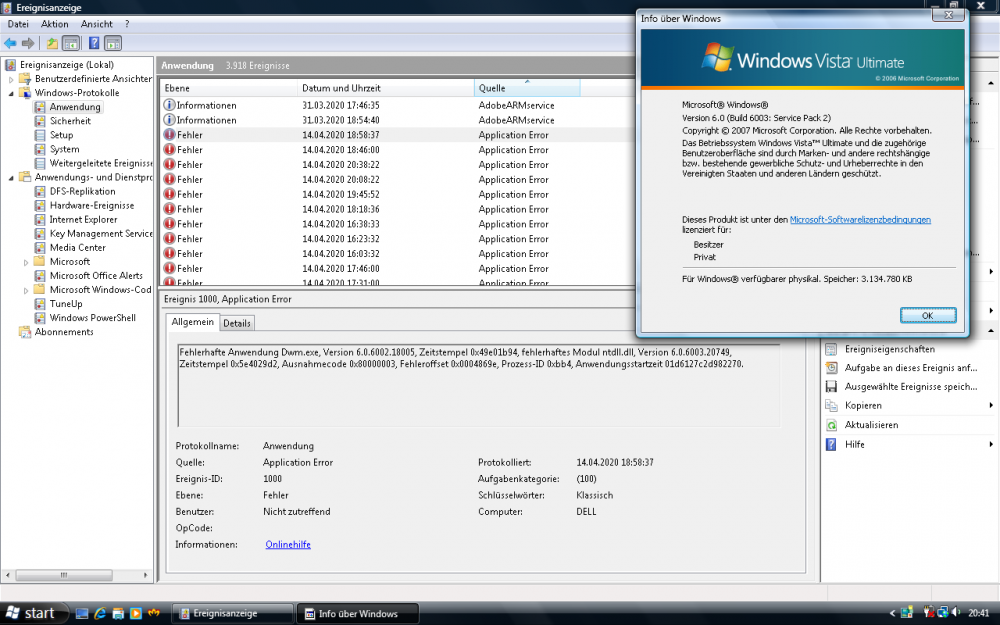Click the blue help icon in toolbar
The height and width of the screenshot is (625, 1000).
[93, 43]
